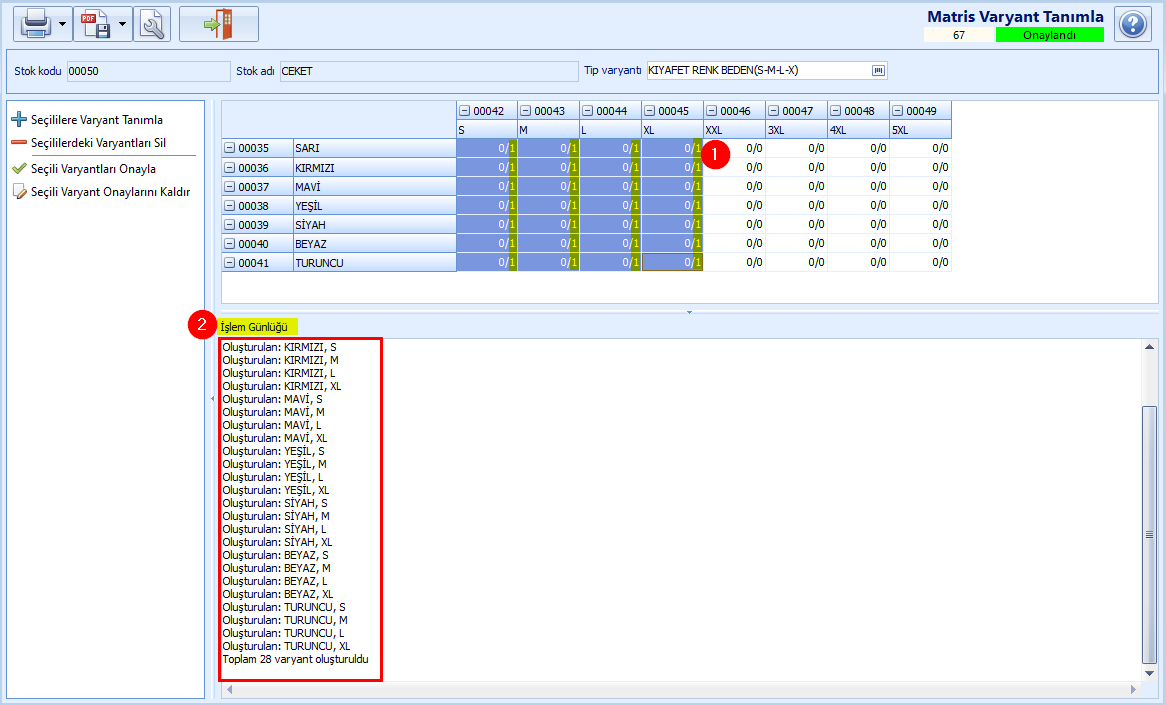Click the Tip varyantı field
Viewport: 1166px width, 705px height.
(767, 71)
